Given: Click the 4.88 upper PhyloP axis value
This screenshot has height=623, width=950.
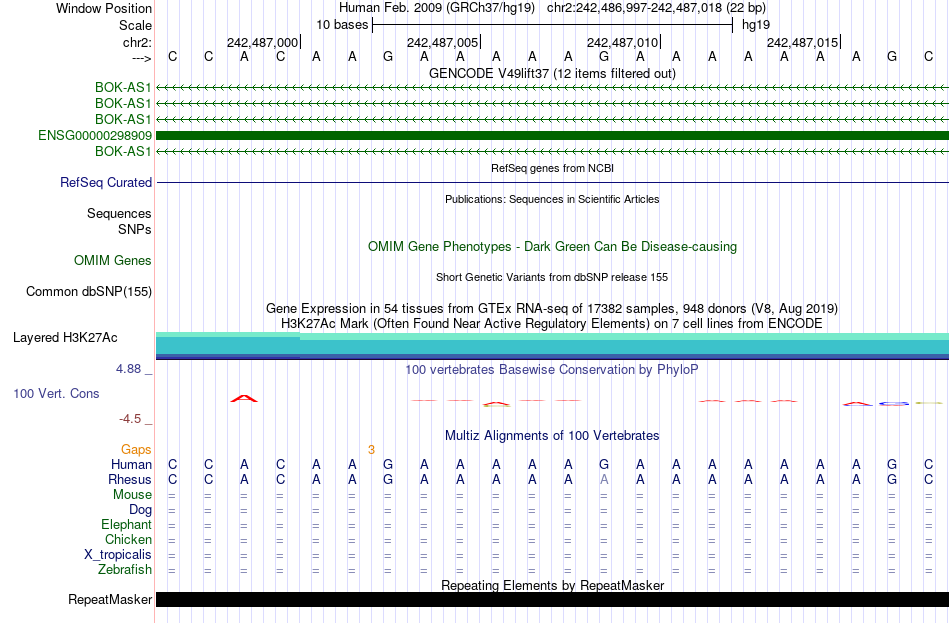Looking at the screenshot, I should 128,368.
